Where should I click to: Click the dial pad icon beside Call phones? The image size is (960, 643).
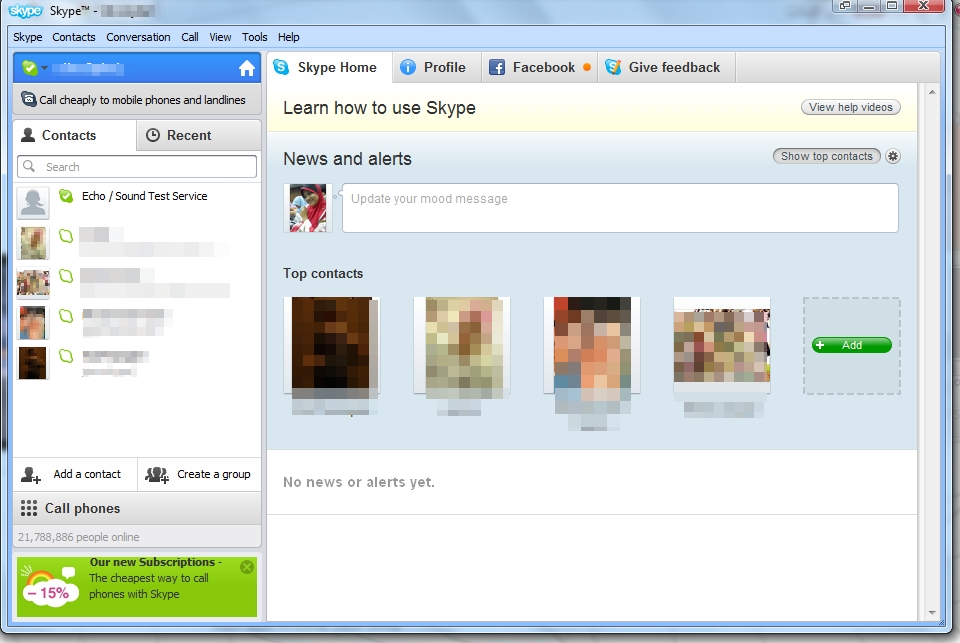(x=29, y=508)
